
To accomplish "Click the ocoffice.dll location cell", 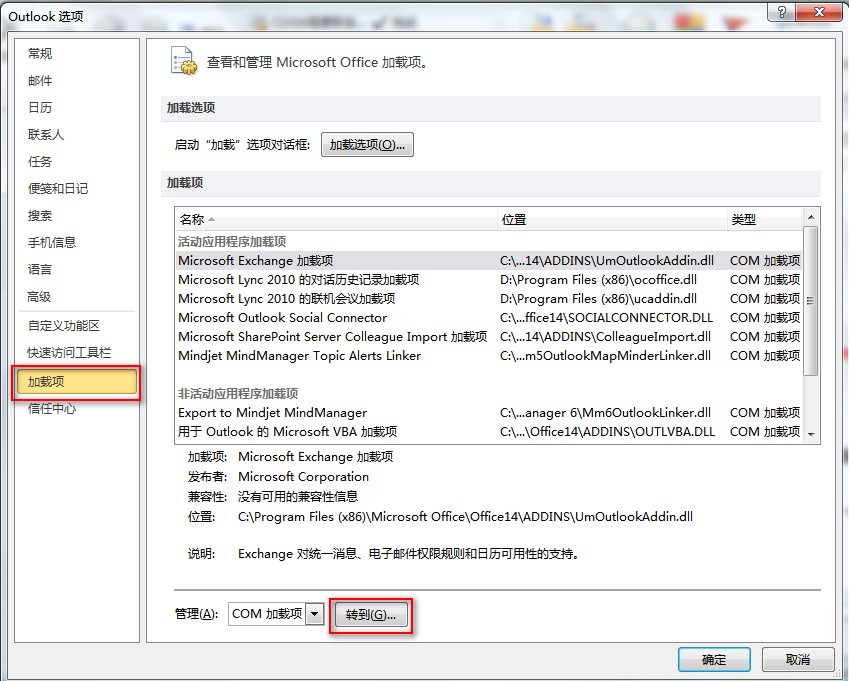I will pos(598,279).
